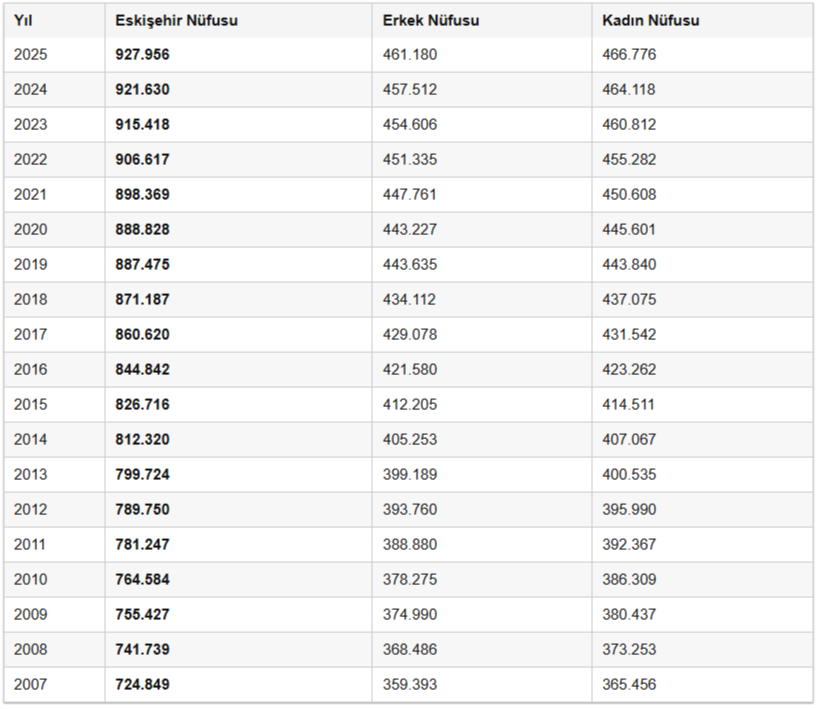Click the 2011 male population 388.880

pyautogui.click(x=410, y=545)
